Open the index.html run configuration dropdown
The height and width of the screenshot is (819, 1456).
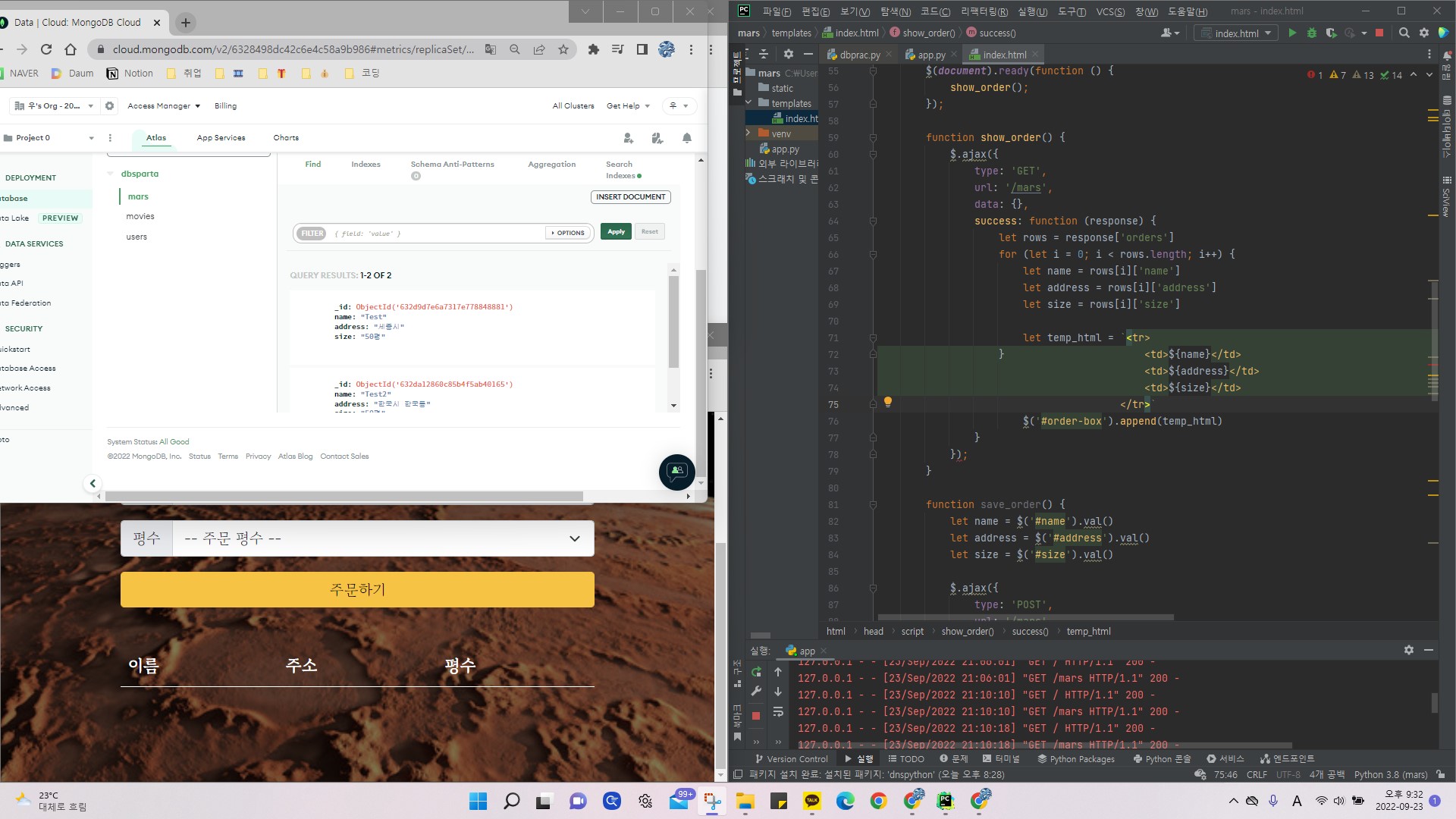pos(1235,33)
